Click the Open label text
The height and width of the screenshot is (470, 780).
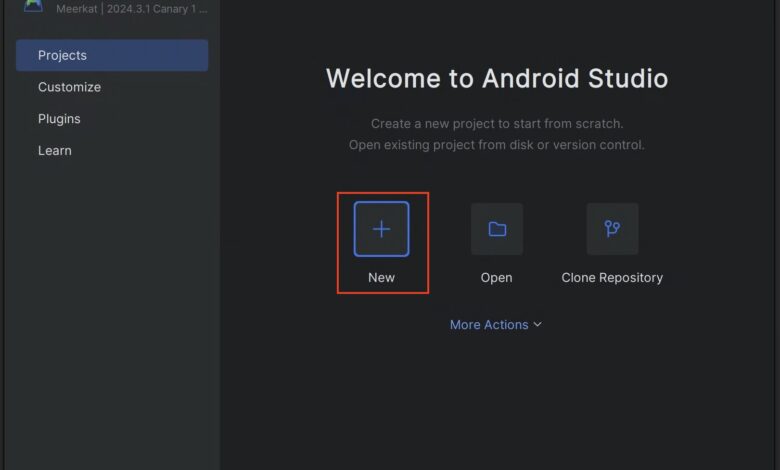point(496,278)
